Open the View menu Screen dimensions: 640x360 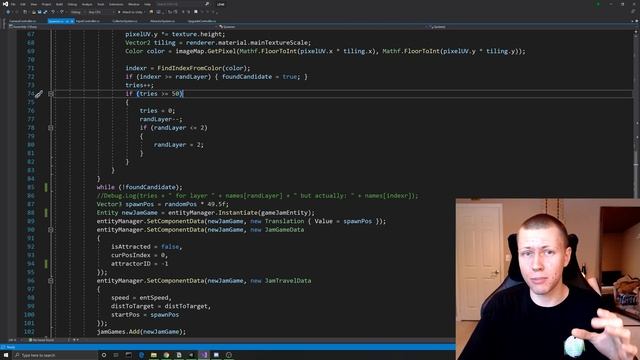pyautogui.click(x=34, y=4)
